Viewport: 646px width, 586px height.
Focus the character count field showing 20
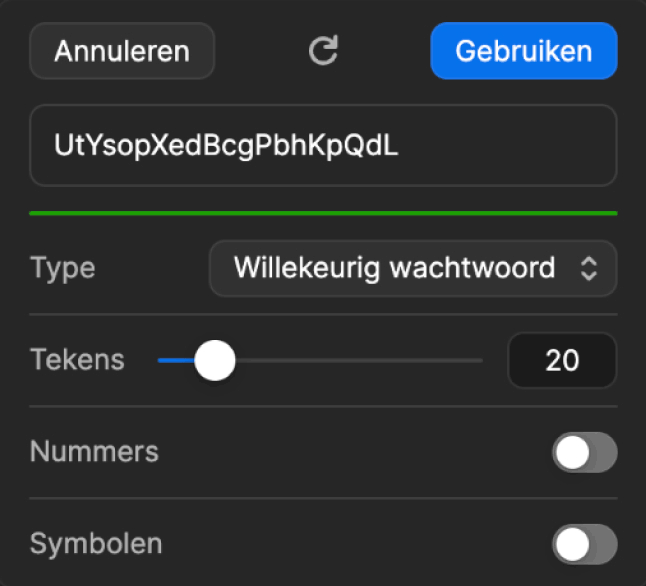[562, 360]
